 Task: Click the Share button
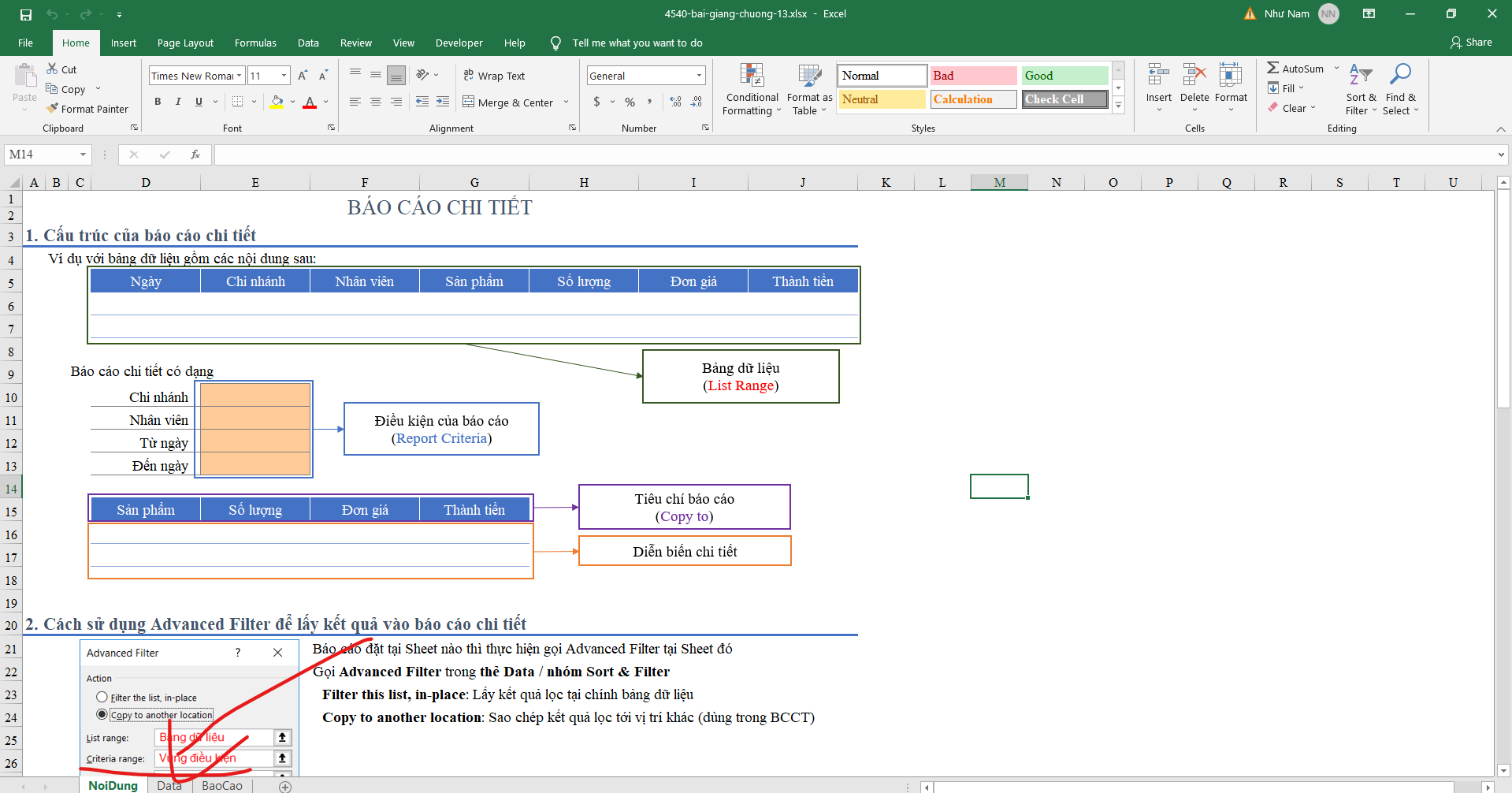(x=1471, y=43)
